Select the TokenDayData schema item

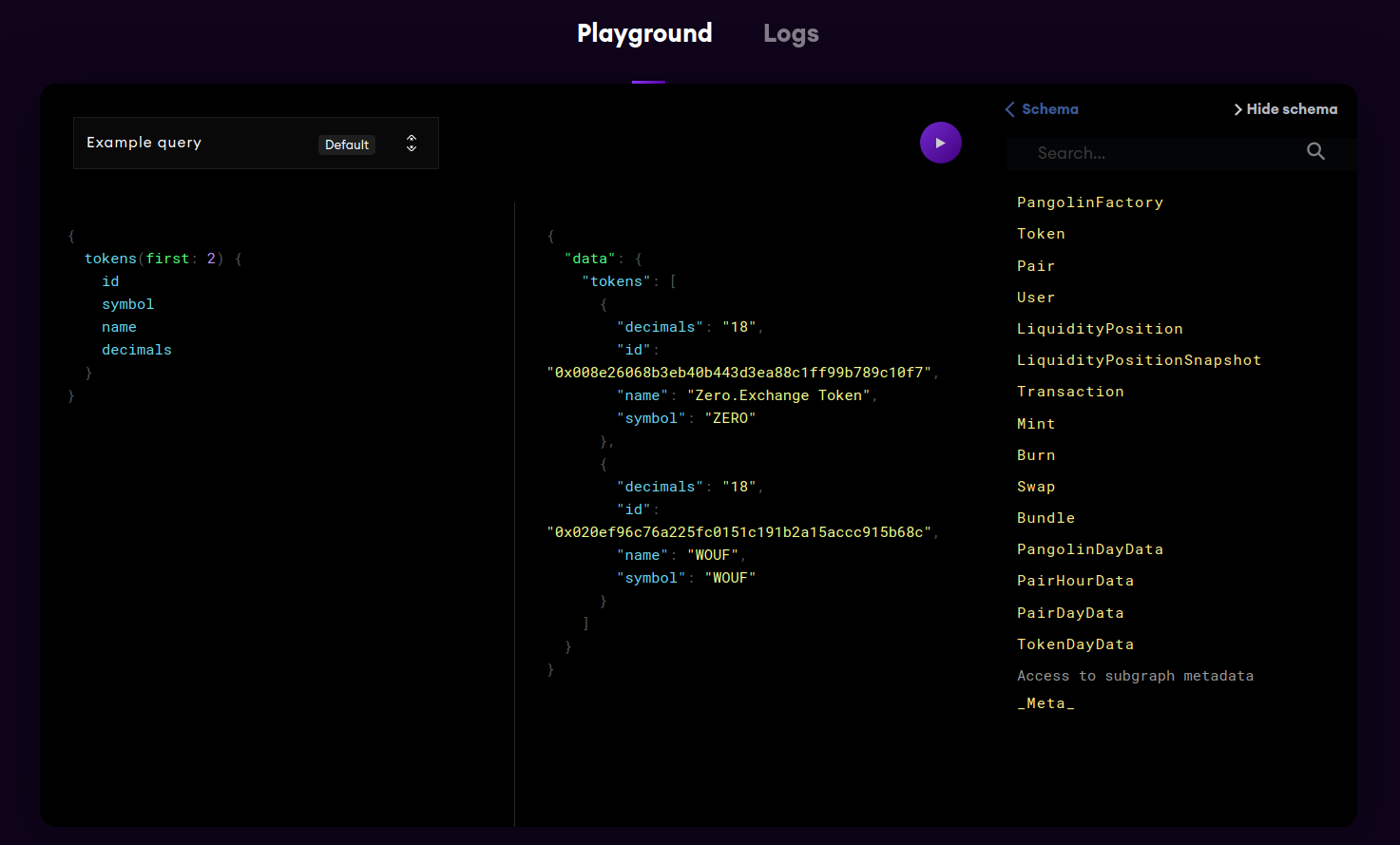click(1075, 643)
